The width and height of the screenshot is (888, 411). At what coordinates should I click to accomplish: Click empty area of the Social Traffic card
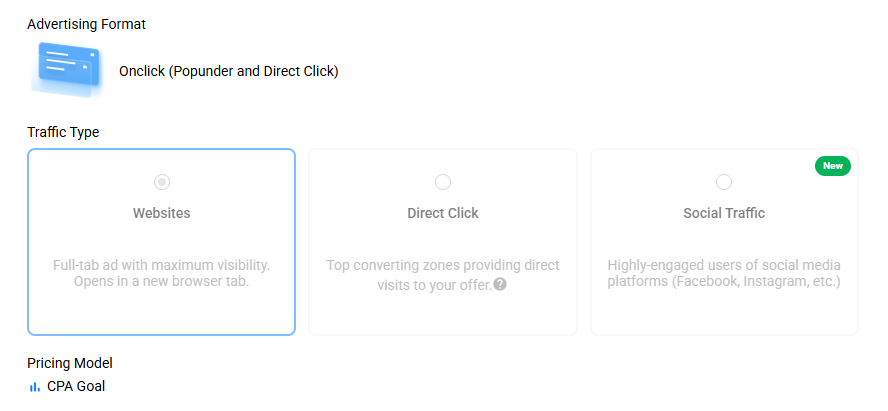click(724, 315)
